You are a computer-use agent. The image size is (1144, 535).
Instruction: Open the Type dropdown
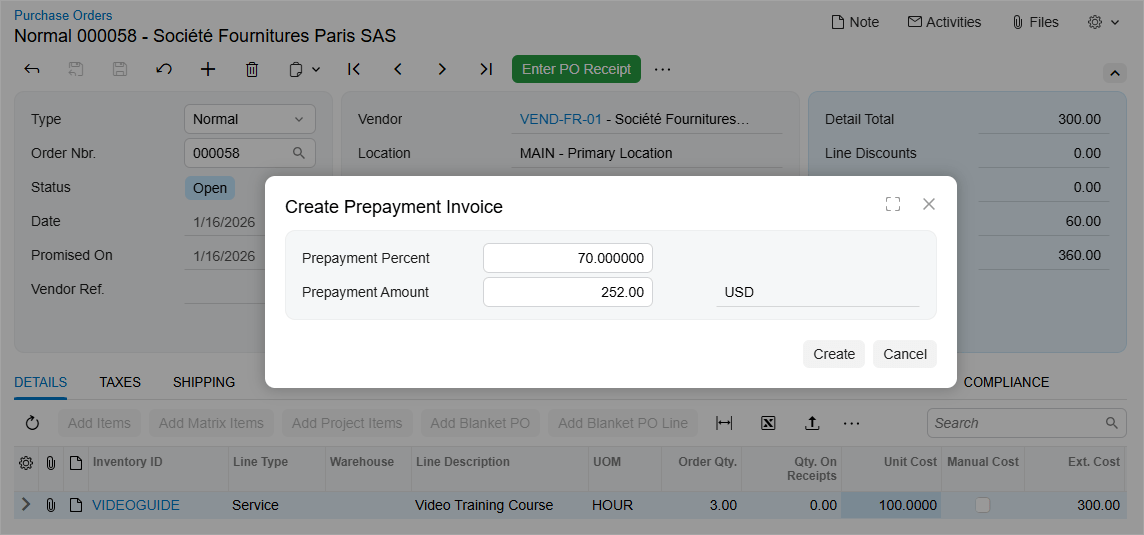pyautogui.click(x=250, y=119)
